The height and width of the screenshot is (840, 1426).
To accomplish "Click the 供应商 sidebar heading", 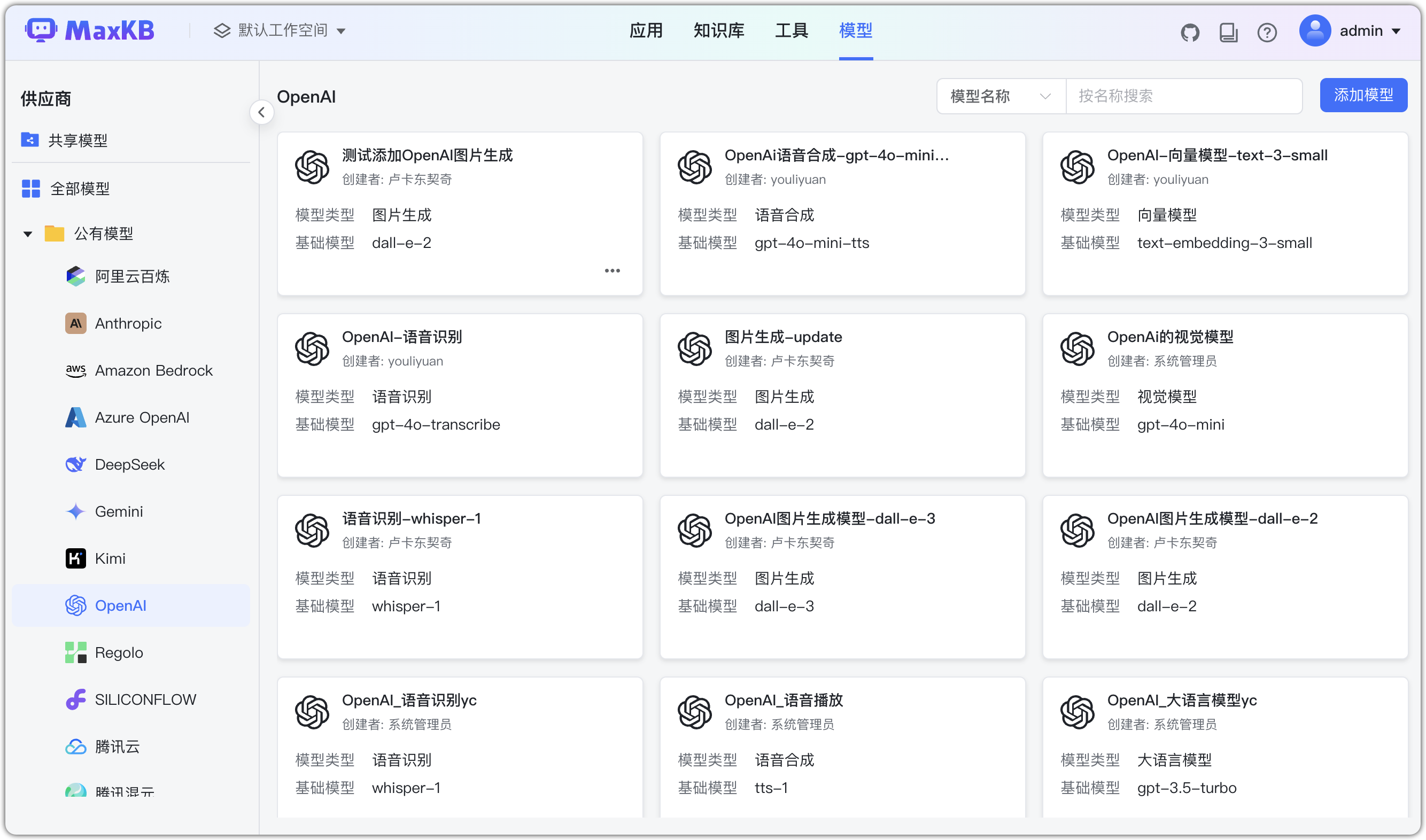I will [x=45, y=98].
